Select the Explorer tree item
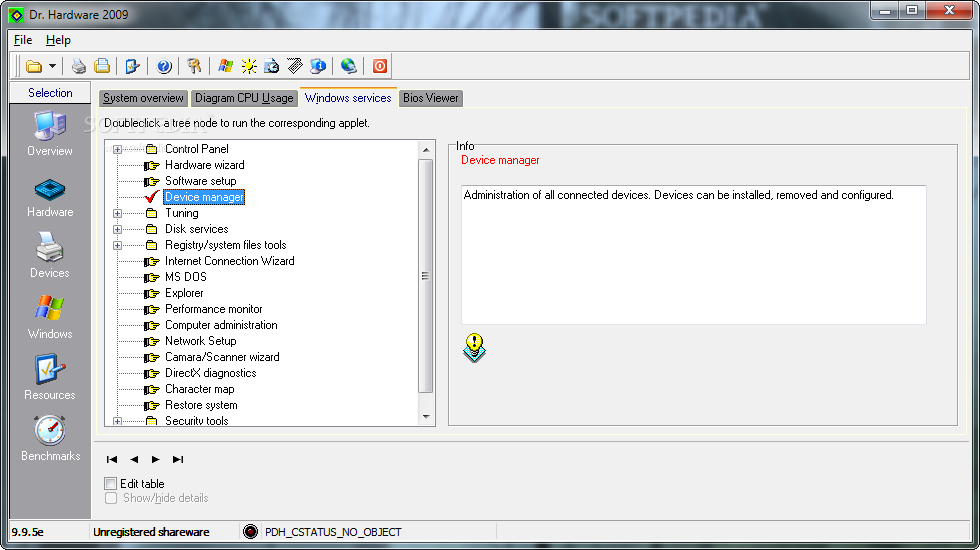Image resolution: width=980 pixels, height=550 pixels. pos(184,293)
